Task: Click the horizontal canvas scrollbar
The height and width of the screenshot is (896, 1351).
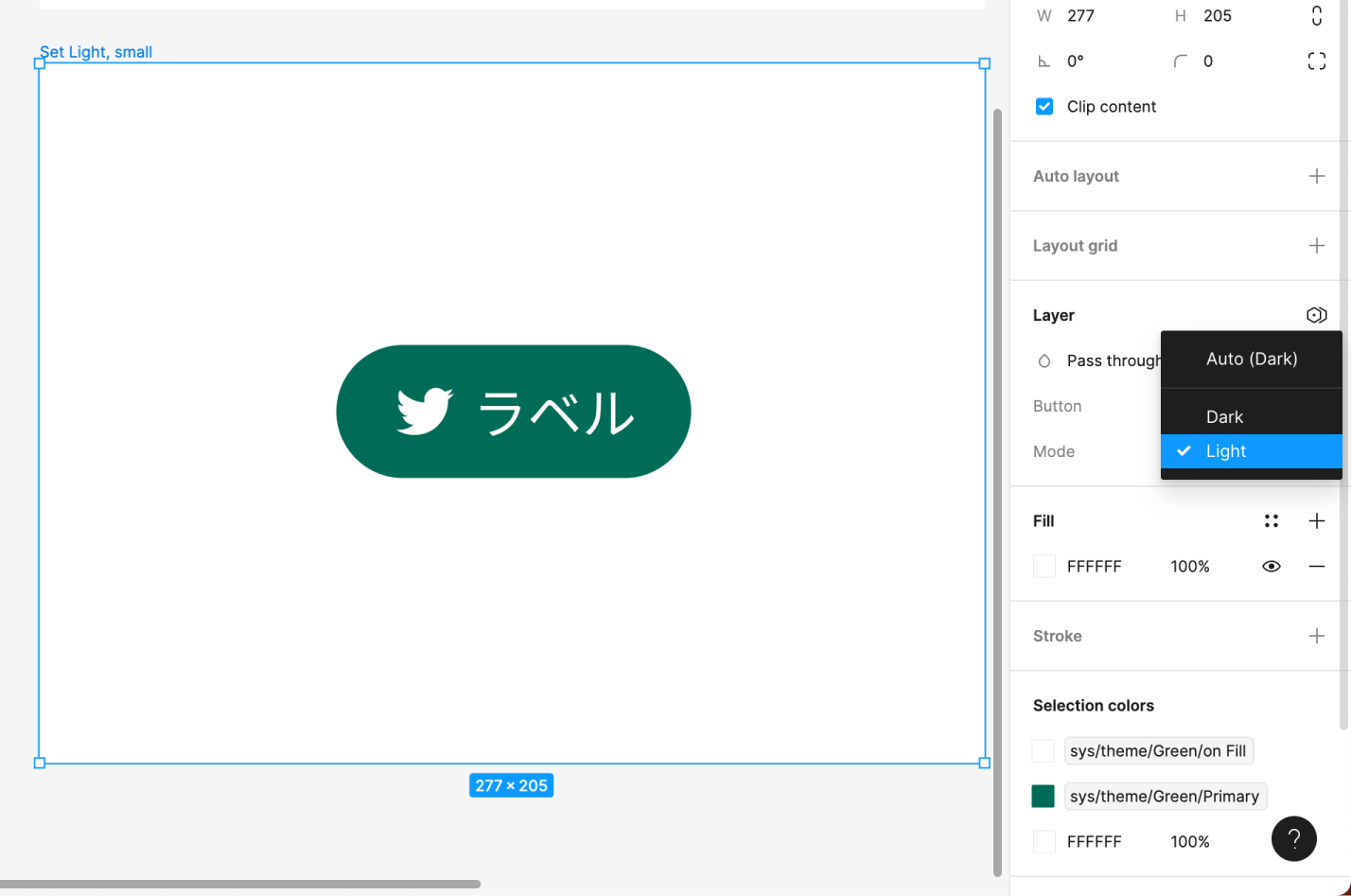Action: click(240, 884)
